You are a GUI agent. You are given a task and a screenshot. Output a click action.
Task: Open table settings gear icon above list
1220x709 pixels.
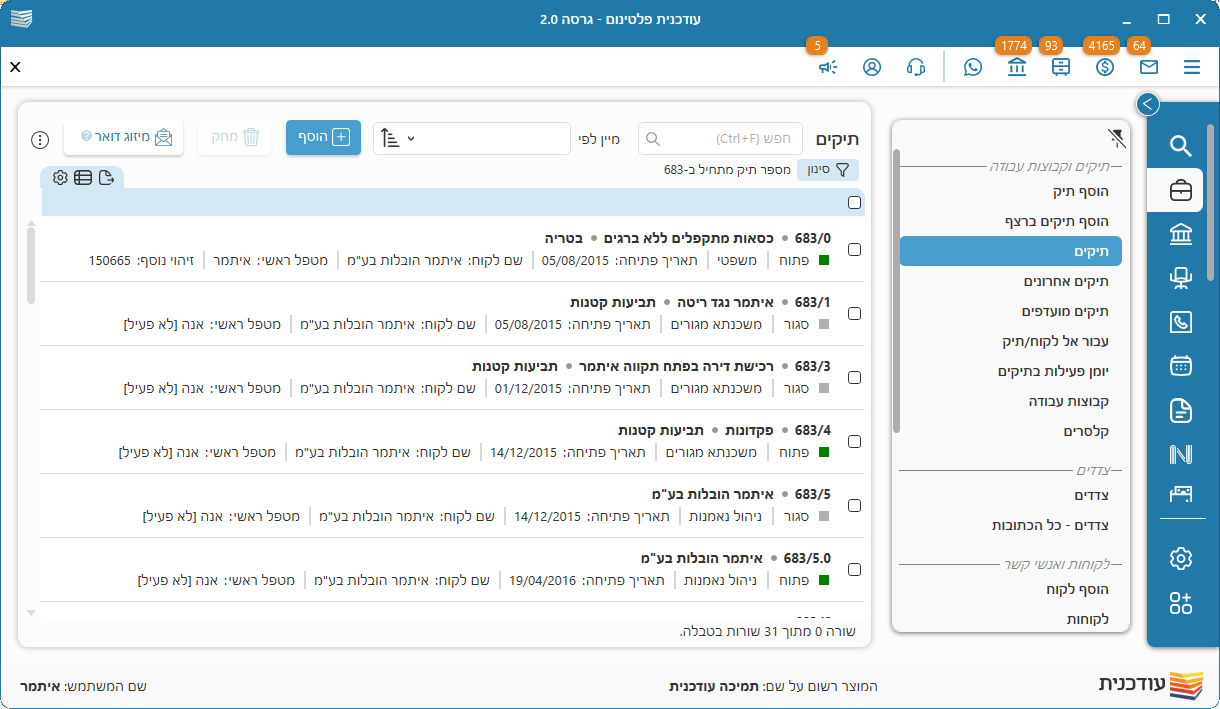(60, 177)
